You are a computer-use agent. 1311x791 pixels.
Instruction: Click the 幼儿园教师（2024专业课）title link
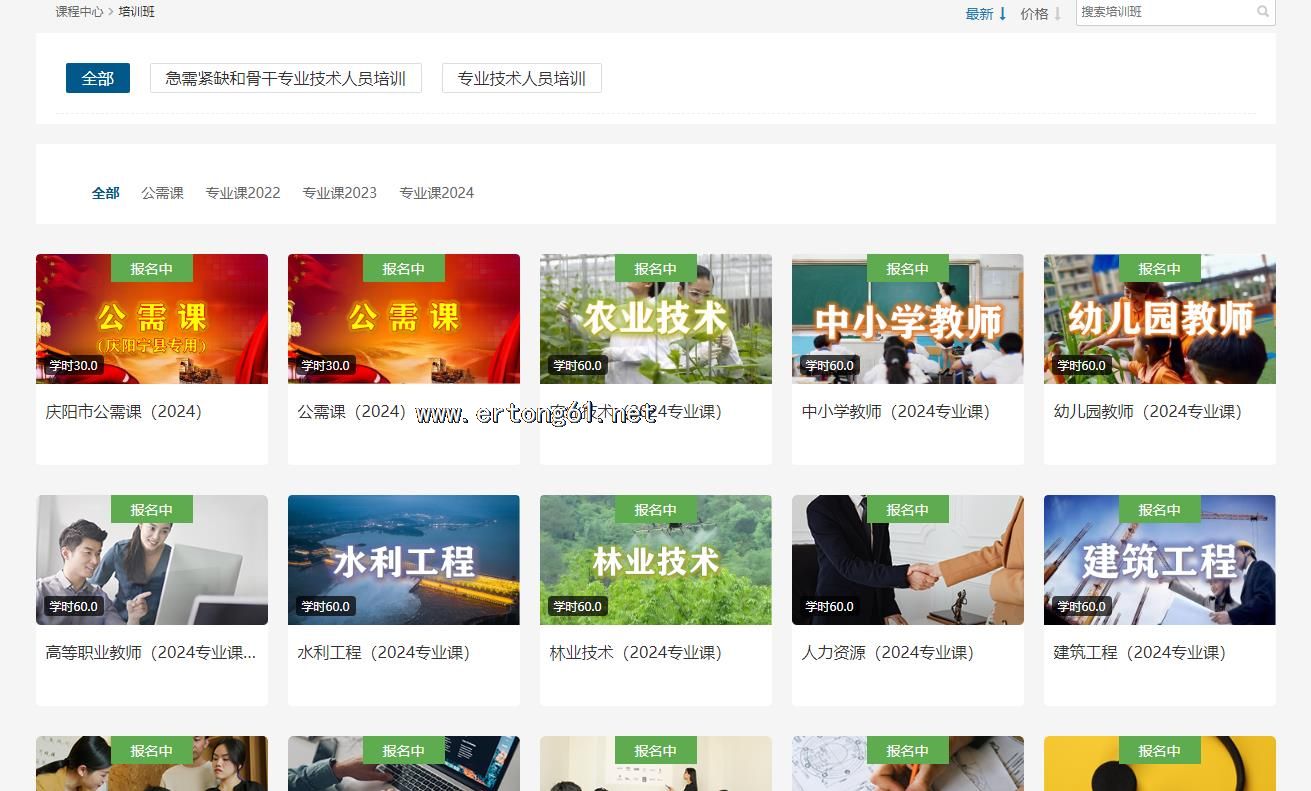(1147, 411)
